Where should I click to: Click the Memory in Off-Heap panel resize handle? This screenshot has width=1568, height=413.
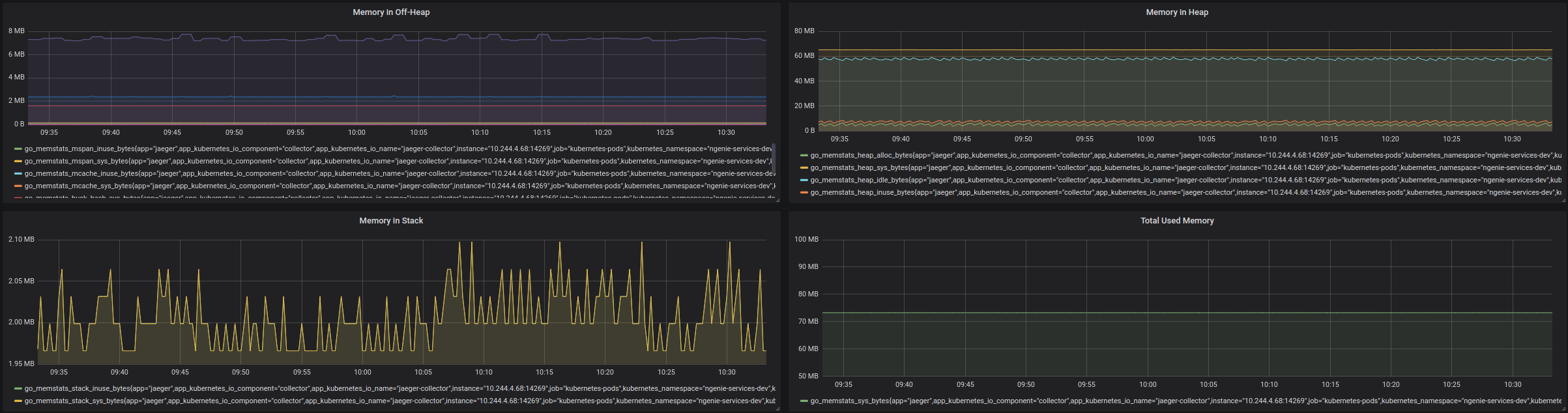[x=777, y=200]
